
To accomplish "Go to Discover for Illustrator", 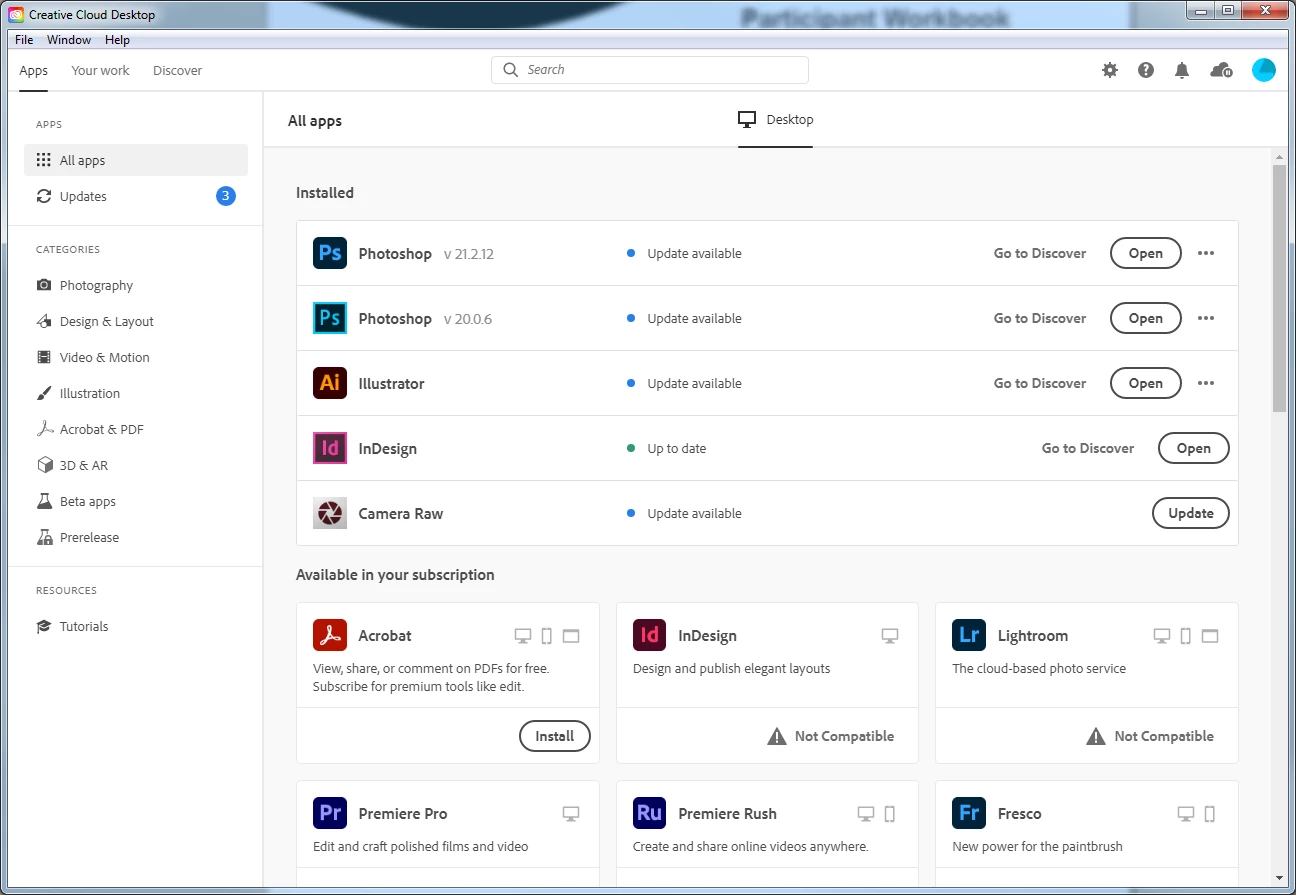I will (1039, 383).
